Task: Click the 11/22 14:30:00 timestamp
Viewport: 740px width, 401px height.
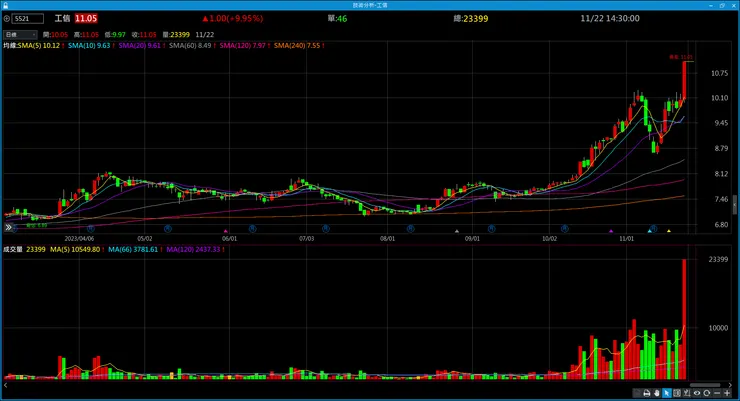Action: coord(610,18)
